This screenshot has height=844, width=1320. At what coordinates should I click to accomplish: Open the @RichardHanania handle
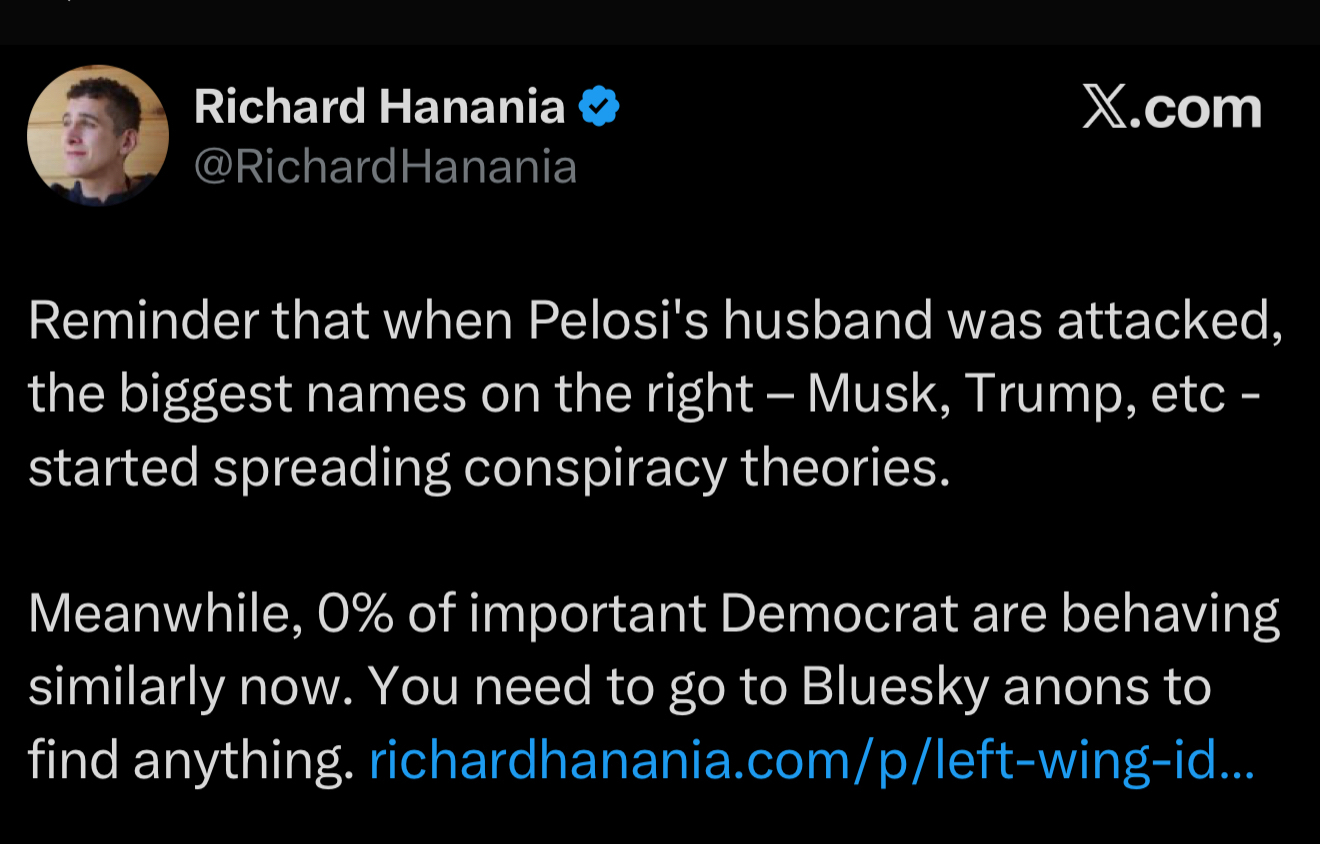pyautogui.click(x=385, y=167)
